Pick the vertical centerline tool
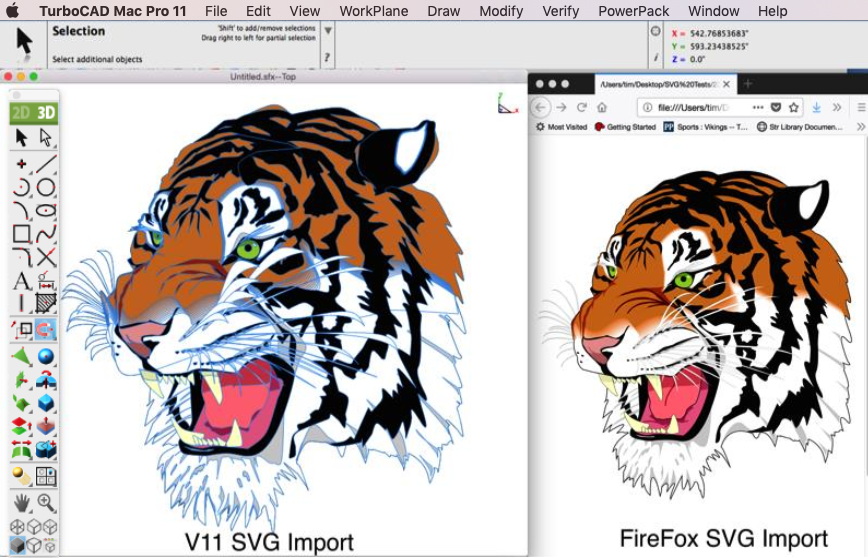The image size is (868, 558). (x=22, y=303)
